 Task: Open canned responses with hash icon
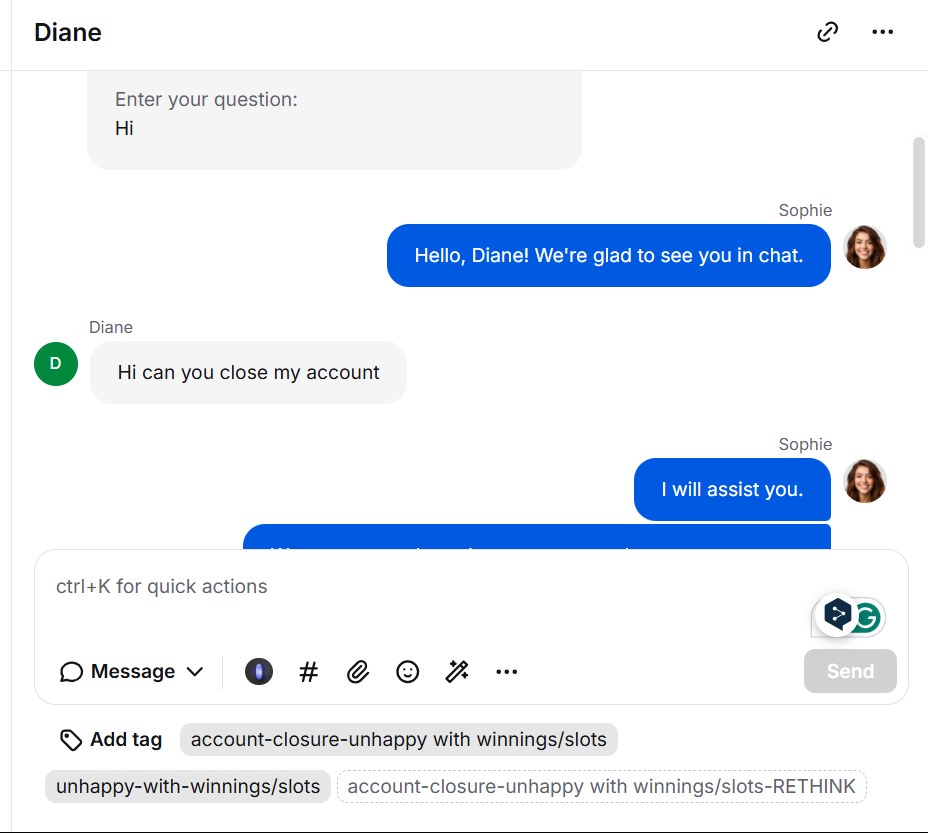point(308,671)
